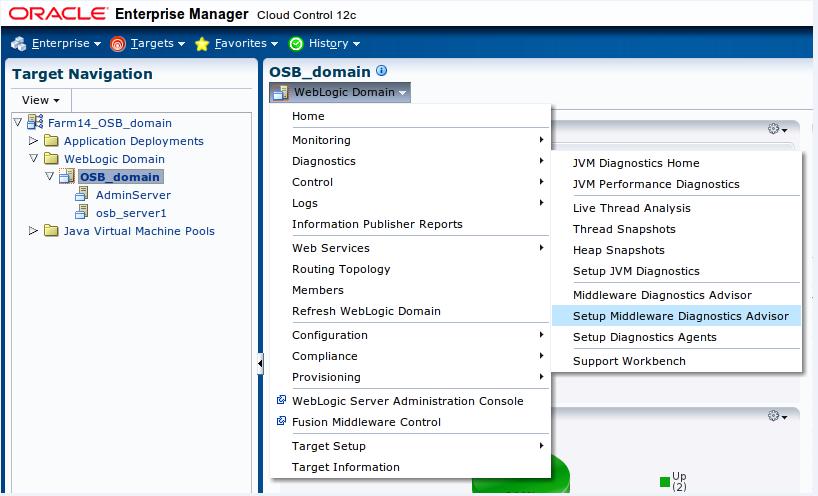The image size is (818, 496).
Task: Open the lower region gear settings menu
Action: [777, 416]
